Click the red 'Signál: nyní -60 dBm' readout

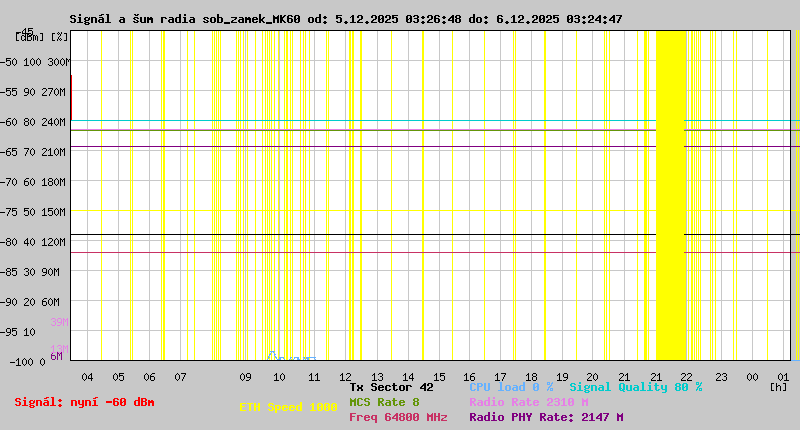tap(84, 402)
